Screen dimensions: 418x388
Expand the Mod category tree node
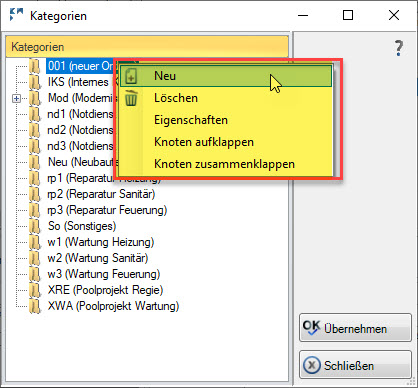tap(16, 98)
